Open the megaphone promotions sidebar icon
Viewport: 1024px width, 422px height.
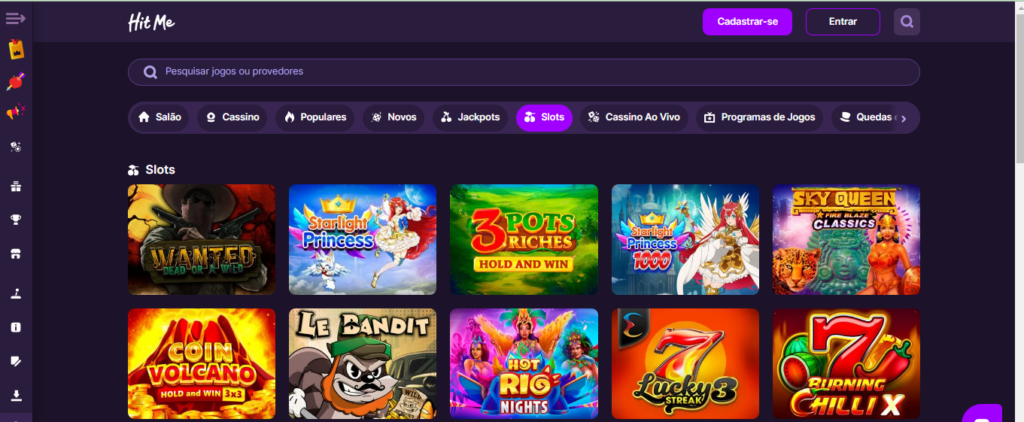pyautogui.click(x=16, y=112)
